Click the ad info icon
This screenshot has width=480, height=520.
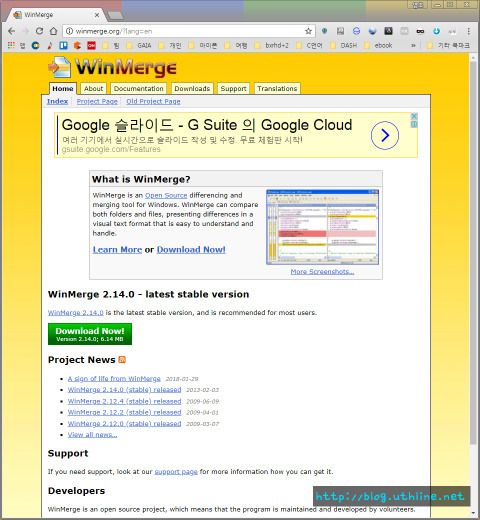(x=414, y=124)
